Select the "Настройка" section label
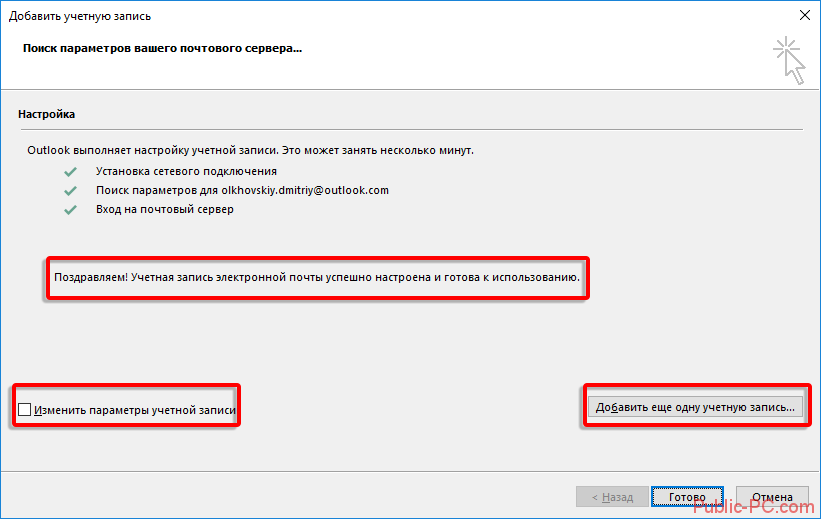The width and height of the screenshot is (821, 519). 46,115
